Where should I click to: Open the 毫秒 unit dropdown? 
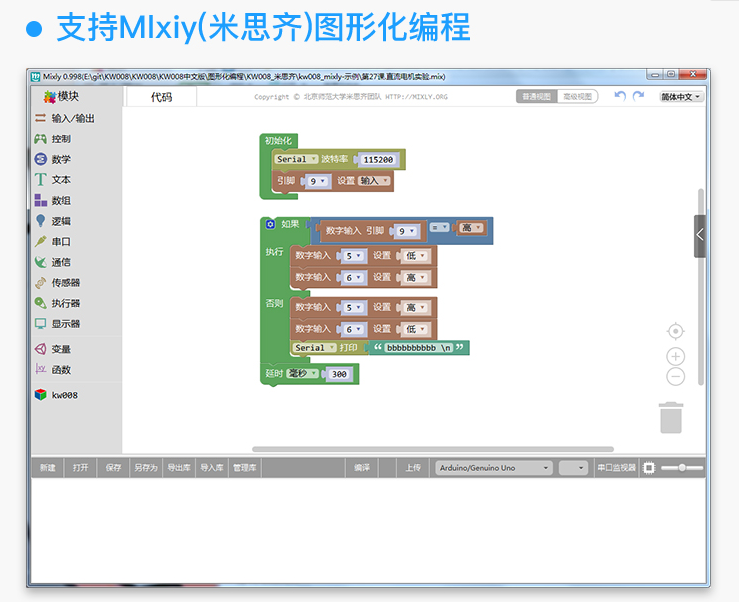[x=302, y=373]
